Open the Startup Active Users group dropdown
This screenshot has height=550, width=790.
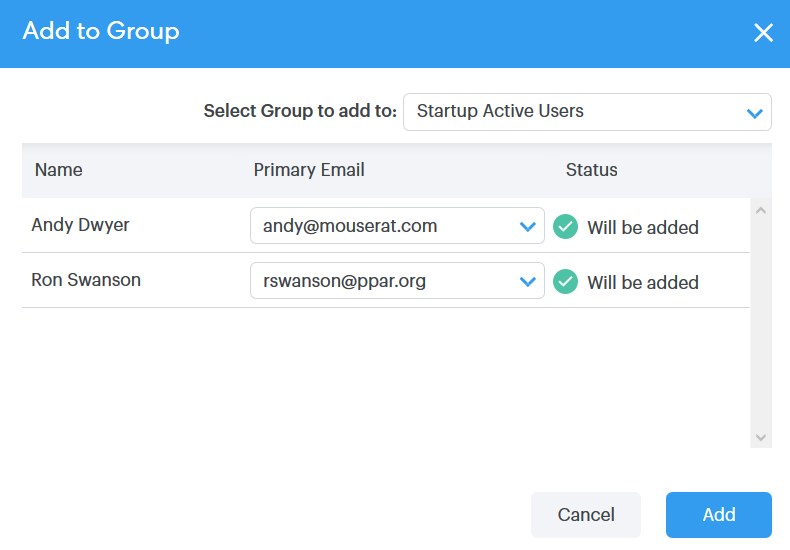click(x=587, y=112)
